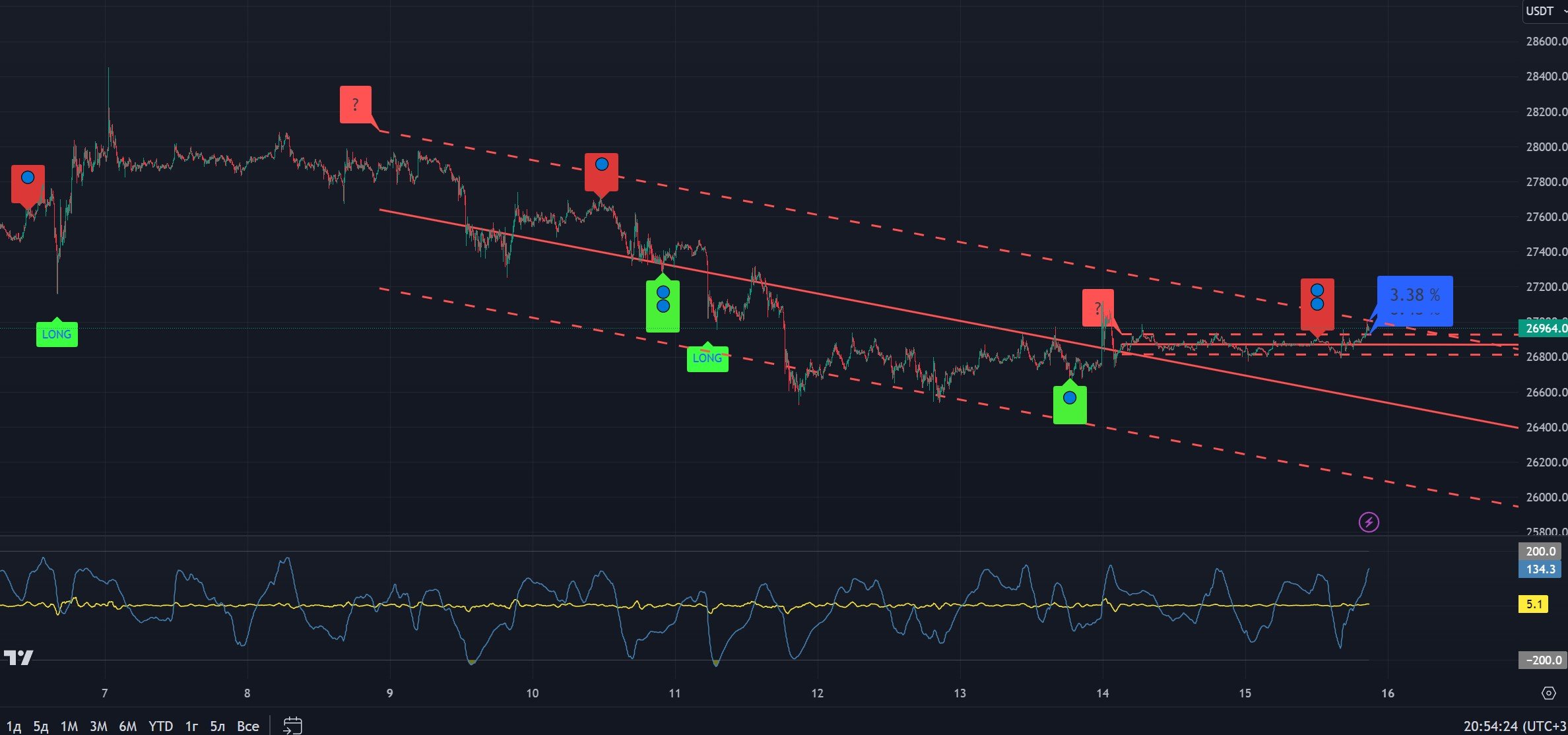Screen dimensions: 1568x735
Task: Click the current price label 26964.0
Action: pyautogui.click(x=1544, y=328)
